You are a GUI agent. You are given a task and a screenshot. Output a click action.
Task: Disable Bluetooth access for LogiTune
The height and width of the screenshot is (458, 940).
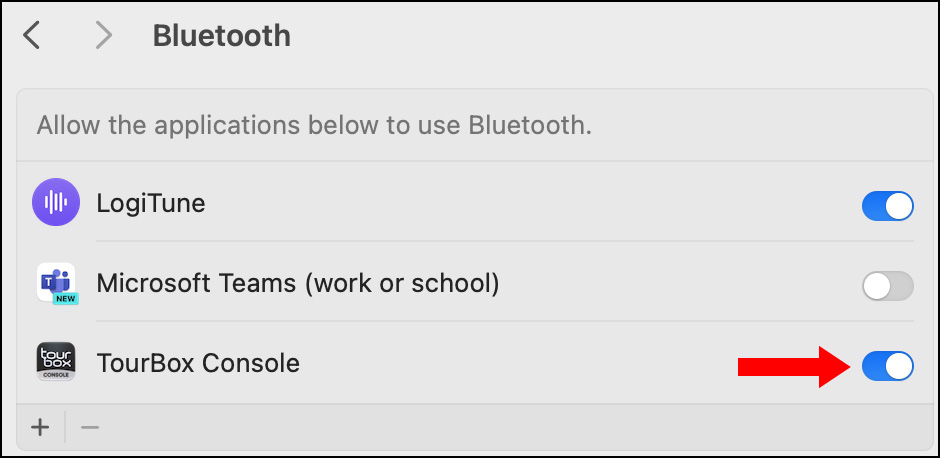point(887,206)
